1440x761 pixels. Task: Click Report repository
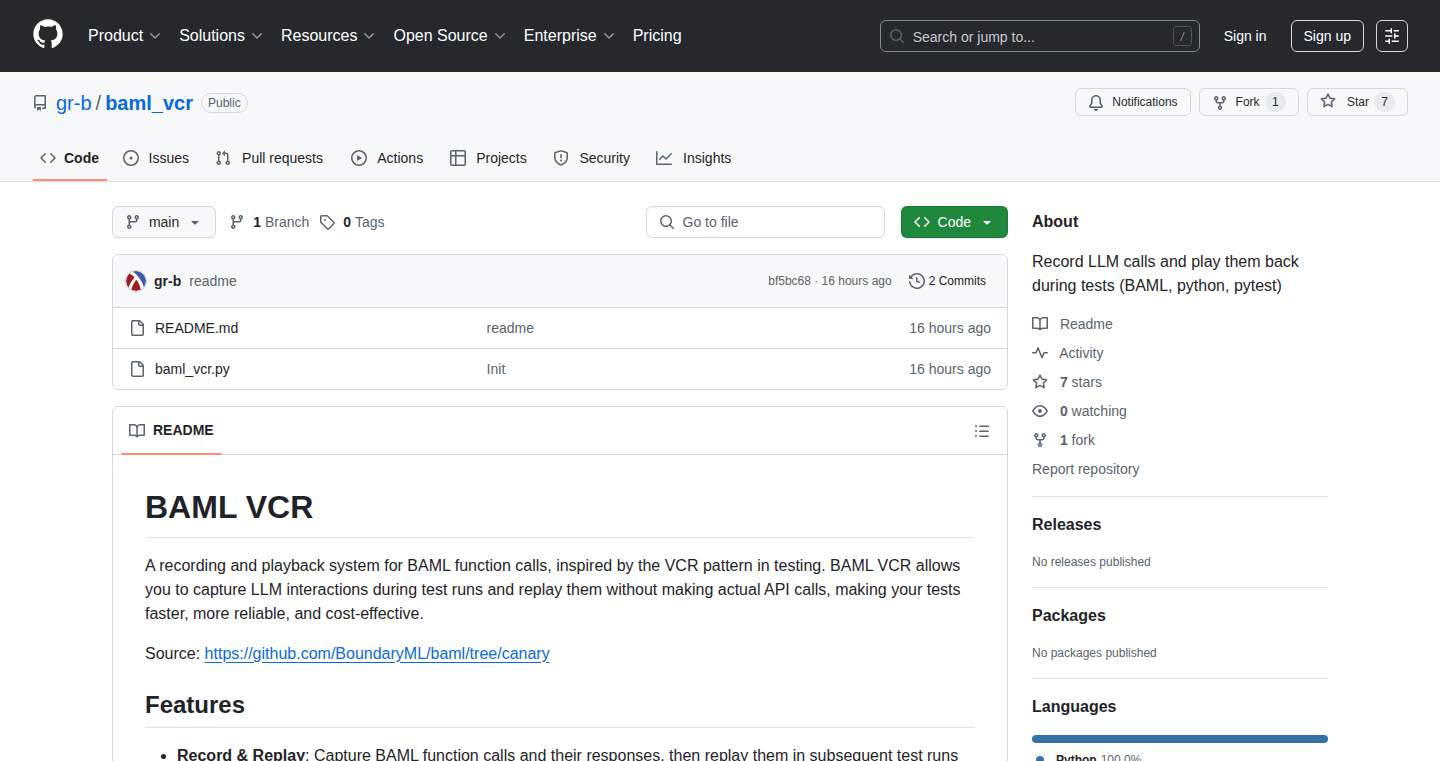[x=1085, y=469]
